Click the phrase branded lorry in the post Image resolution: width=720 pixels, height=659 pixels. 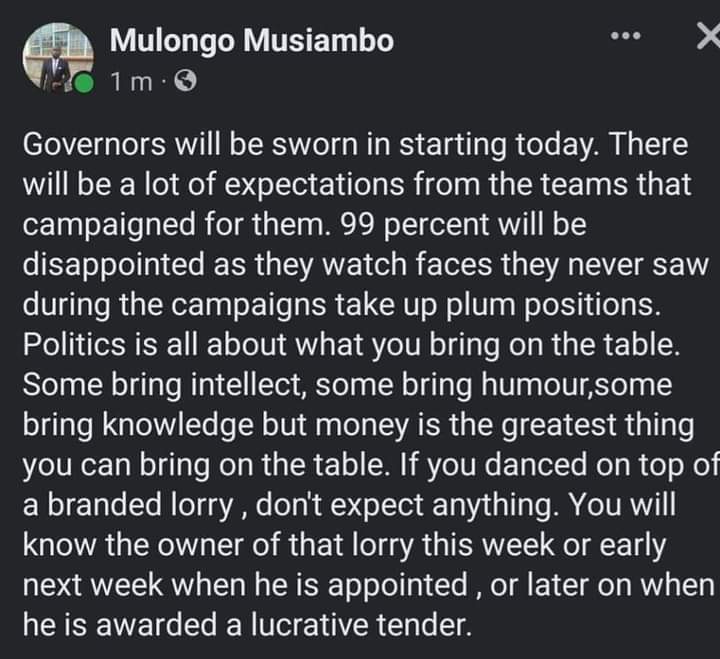tap(140, 505)
